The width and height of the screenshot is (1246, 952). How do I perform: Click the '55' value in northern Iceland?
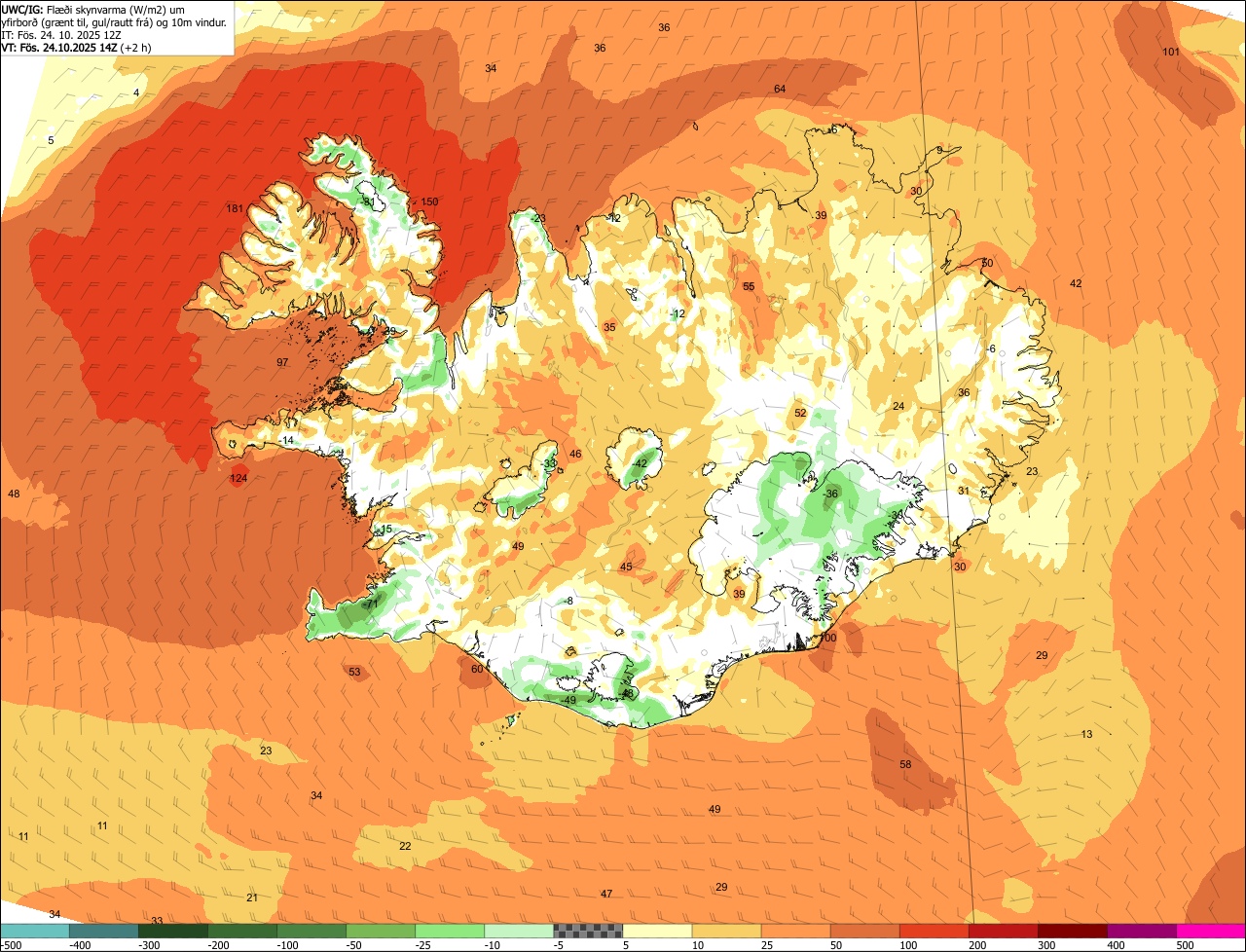pos(749,287)
